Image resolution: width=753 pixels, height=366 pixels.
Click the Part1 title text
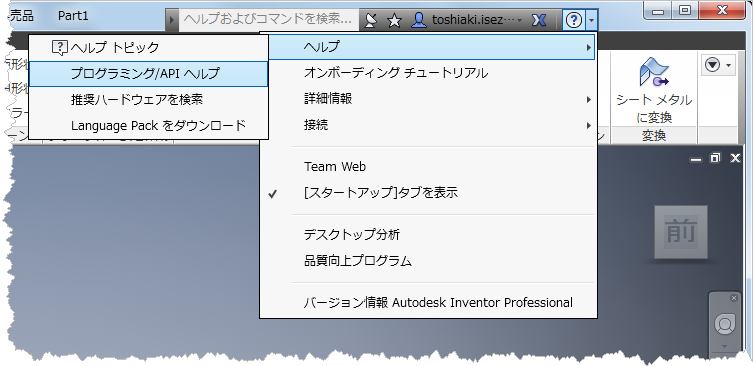click(x=73, y=16)
